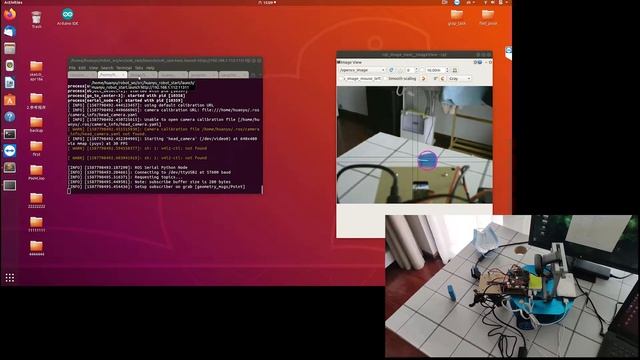
Task: Open the Files manager in the dock
Action: point(10,49)
